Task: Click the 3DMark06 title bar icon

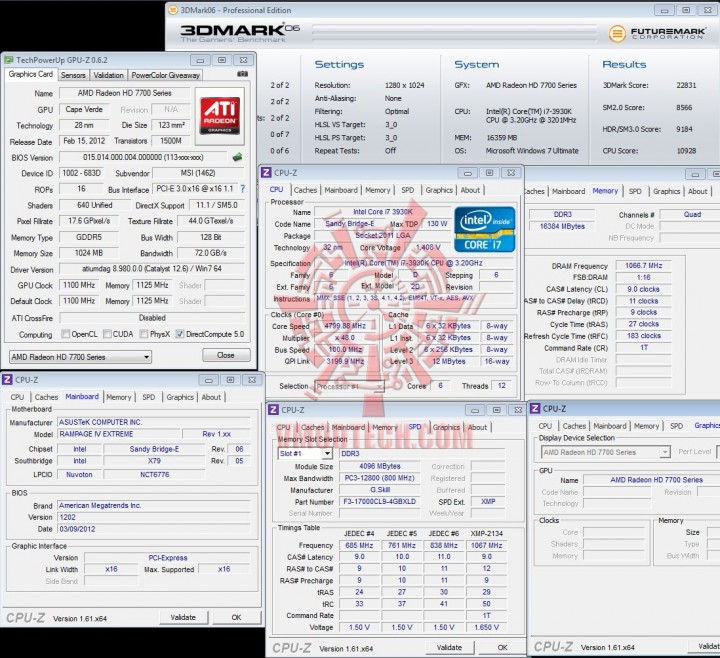Action: (x=173, y=10)
